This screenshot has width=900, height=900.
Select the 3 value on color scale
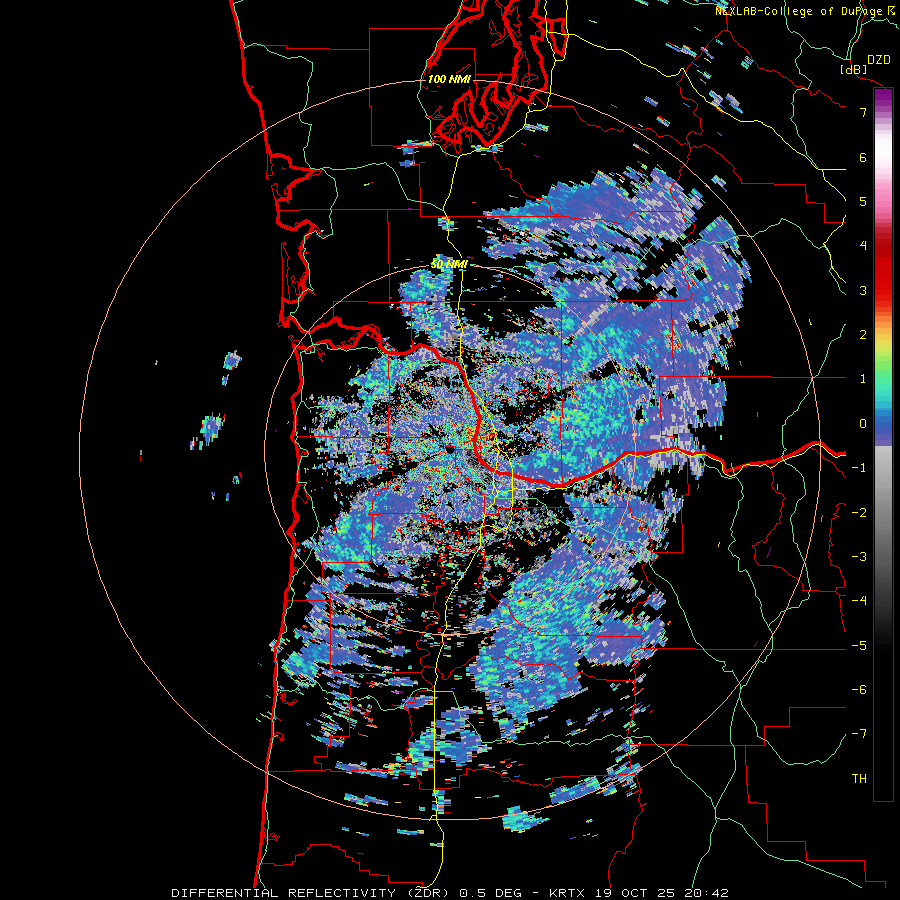[863, 290]
